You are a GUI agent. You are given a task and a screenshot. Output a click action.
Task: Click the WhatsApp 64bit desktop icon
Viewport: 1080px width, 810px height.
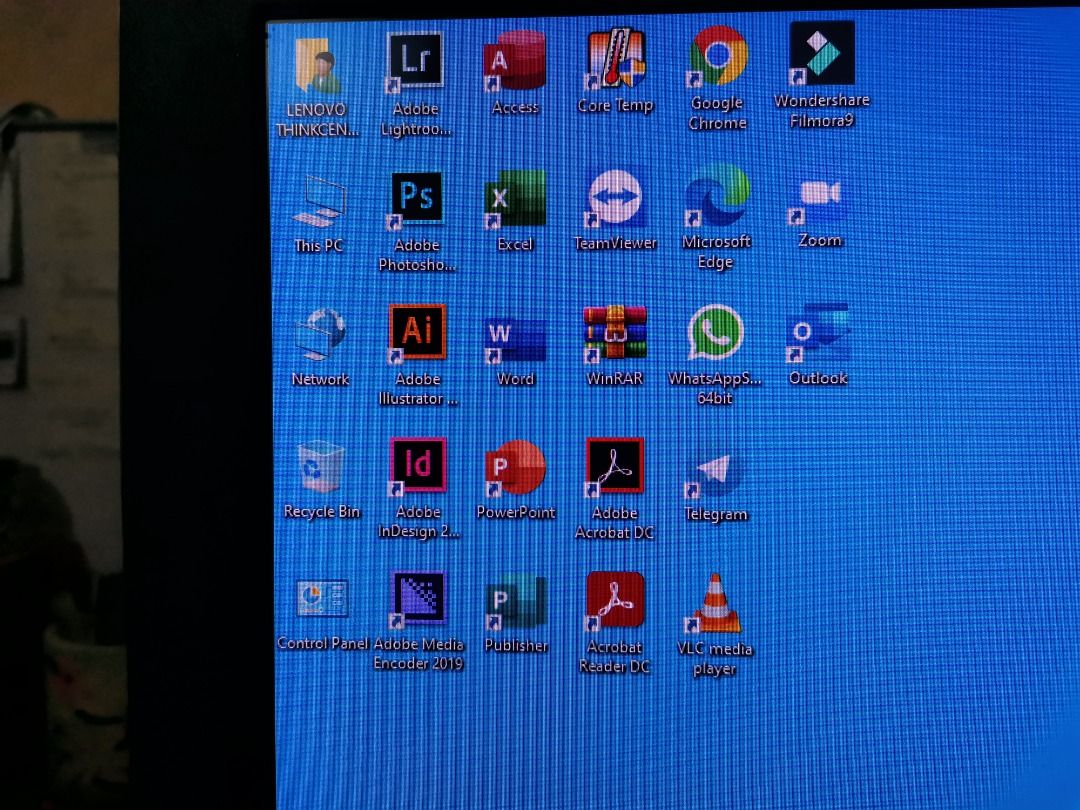click(716, 334)
